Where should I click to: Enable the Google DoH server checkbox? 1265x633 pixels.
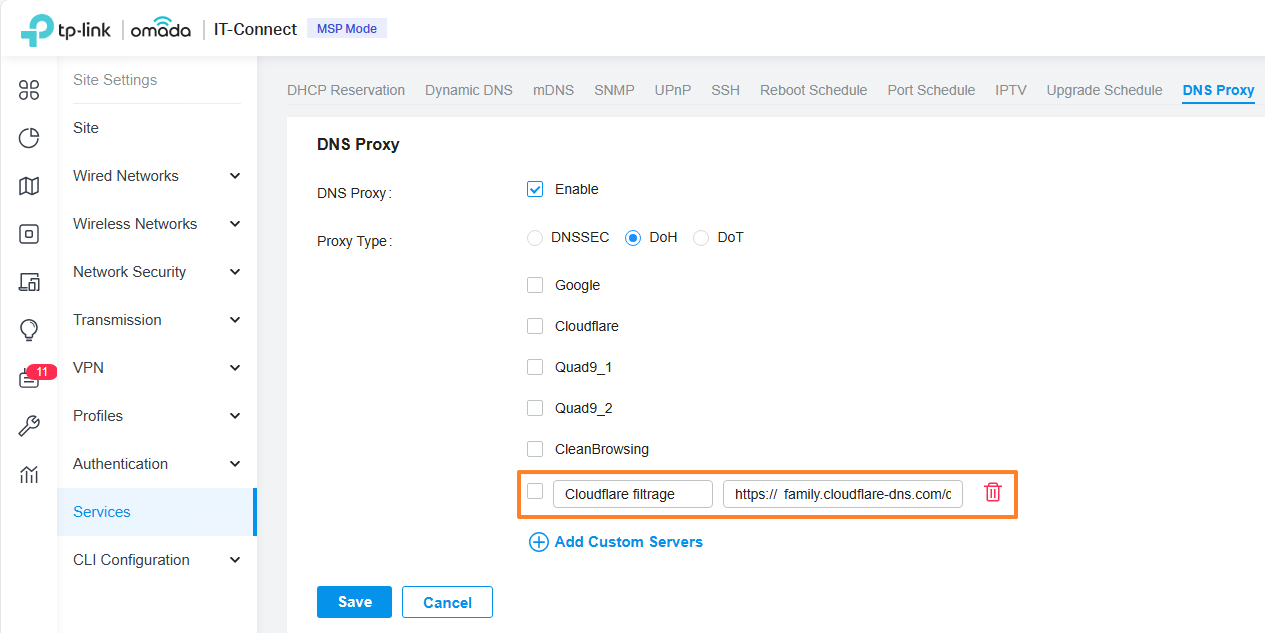click(x=534, y=284)
